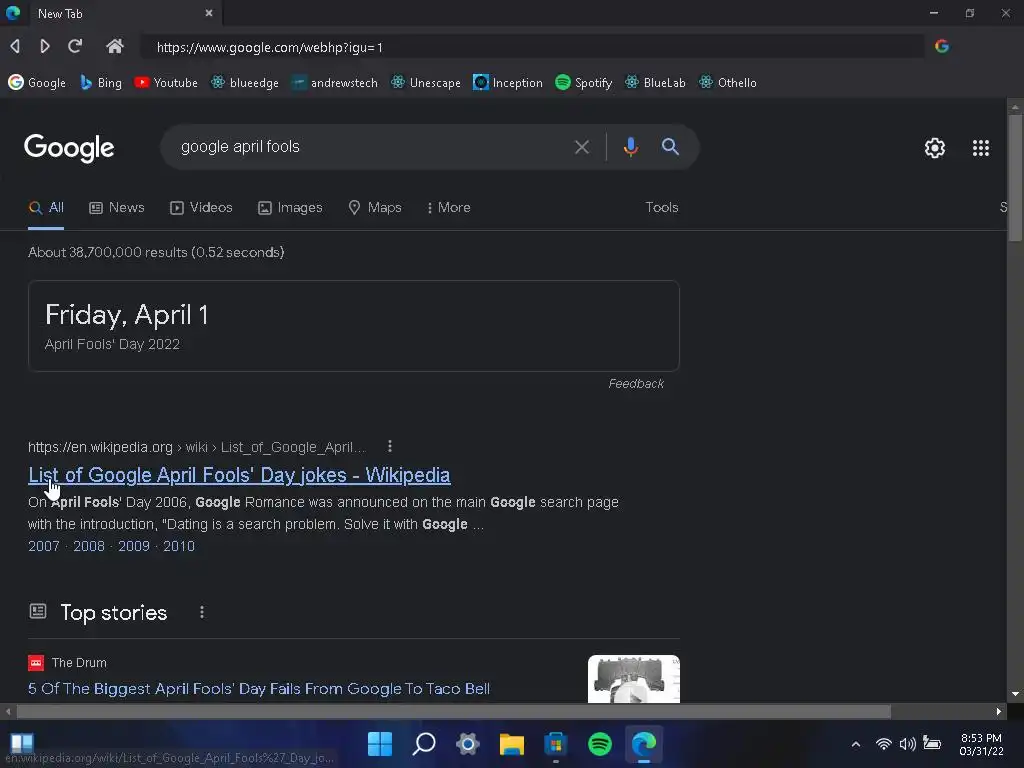Screen dimensions: 1024x768
Task: Open File Explorer from the taskbar
Action: [x=511, y=743]
